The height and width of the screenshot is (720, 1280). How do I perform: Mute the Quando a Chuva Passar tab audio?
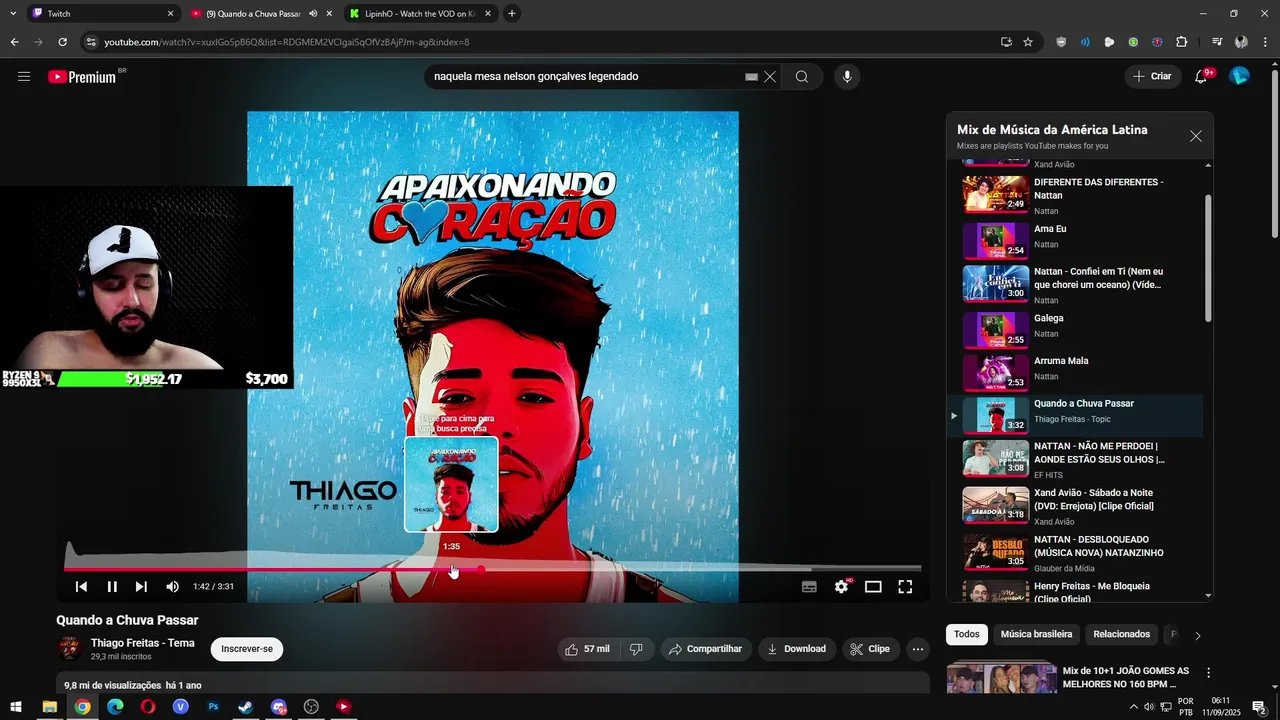tap(313, 14)
